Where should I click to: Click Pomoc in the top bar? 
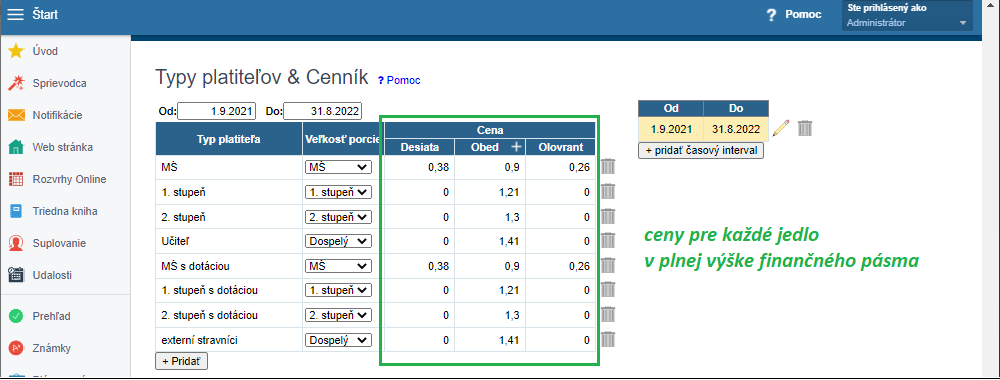click(803, 15)
